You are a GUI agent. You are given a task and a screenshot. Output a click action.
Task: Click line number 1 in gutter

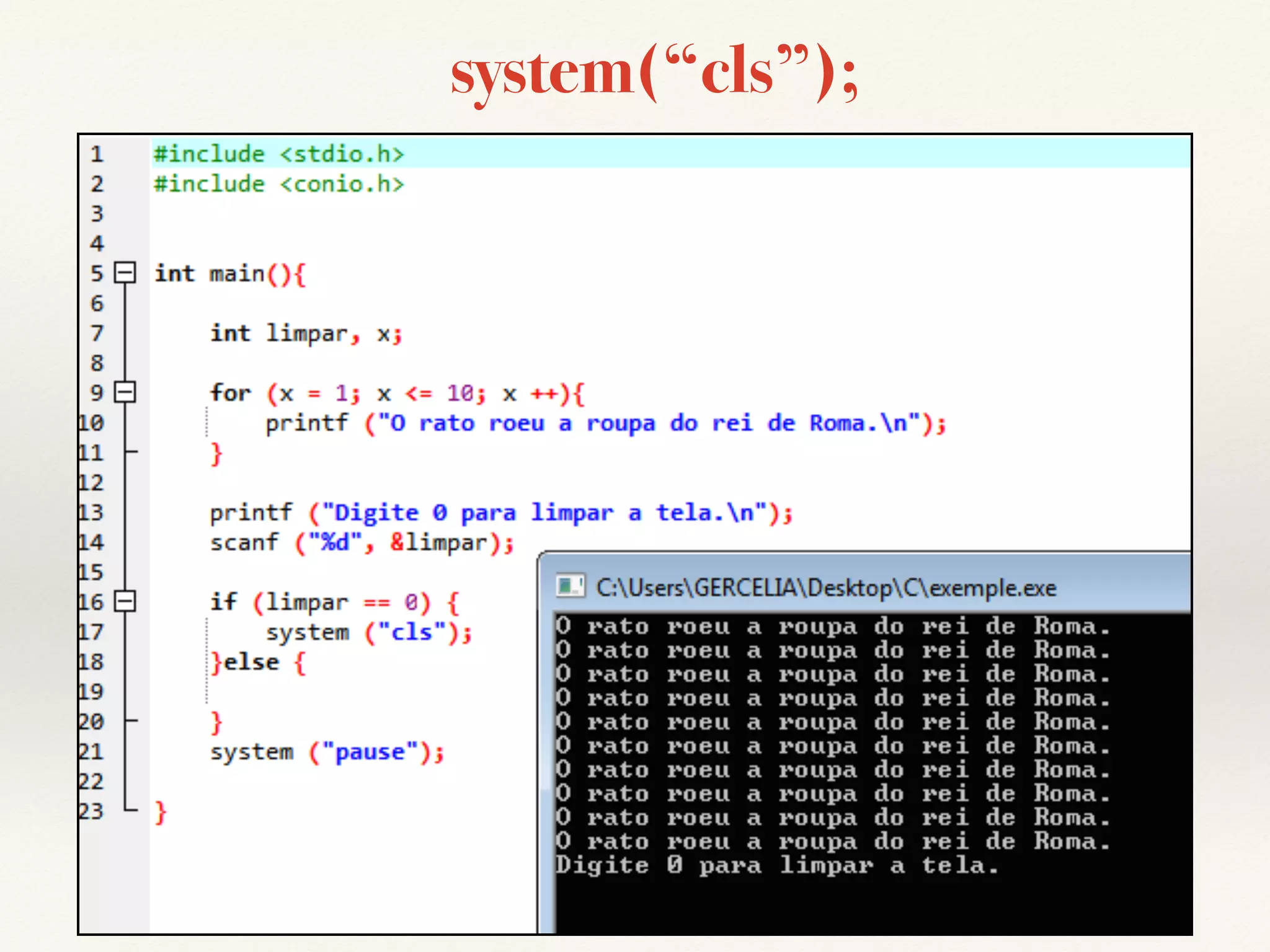97,154
